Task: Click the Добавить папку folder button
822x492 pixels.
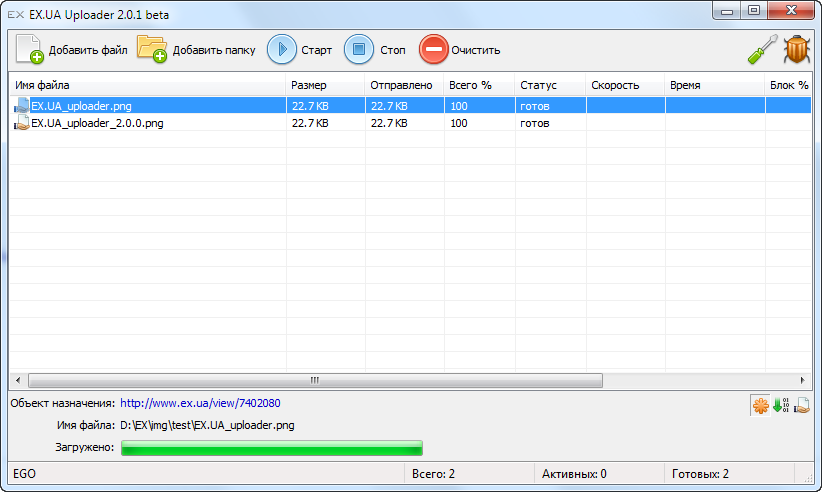Action: [196, 50]
